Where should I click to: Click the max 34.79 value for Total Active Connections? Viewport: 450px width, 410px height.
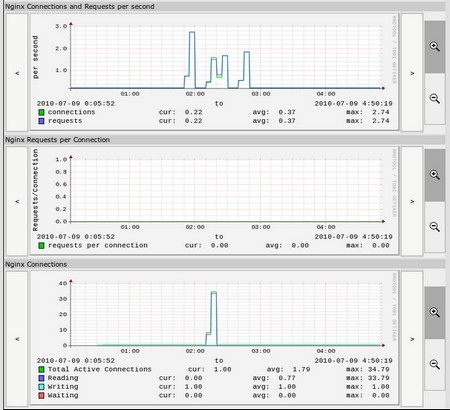378,369
